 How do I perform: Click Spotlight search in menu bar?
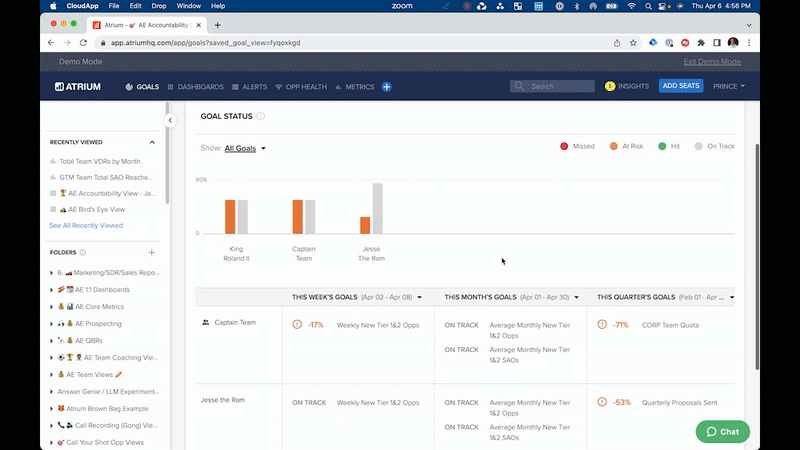coord(648,6)
